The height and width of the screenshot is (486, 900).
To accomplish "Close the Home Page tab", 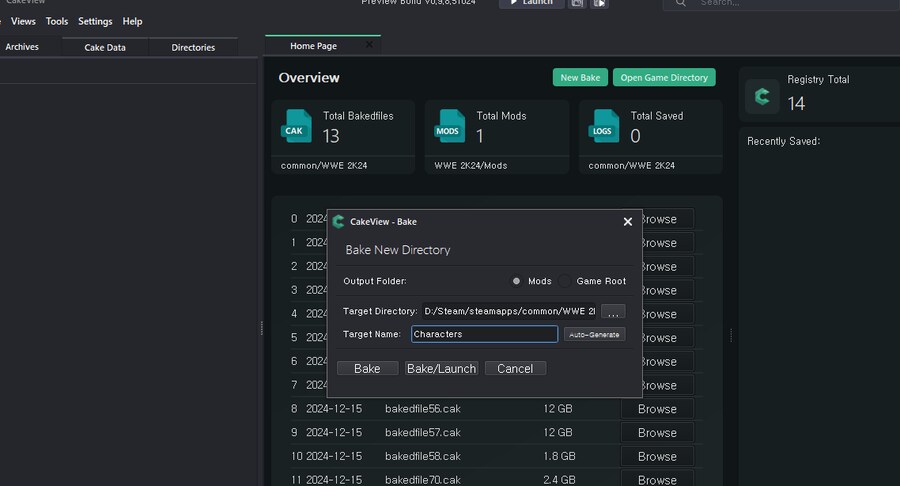I will click(x=369, y=45).
